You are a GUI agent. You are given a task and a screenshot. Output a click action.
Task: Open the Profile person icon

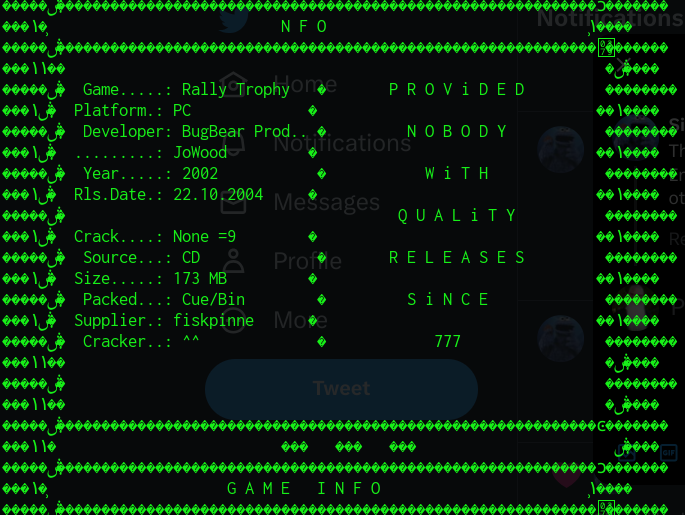[233, 261]
